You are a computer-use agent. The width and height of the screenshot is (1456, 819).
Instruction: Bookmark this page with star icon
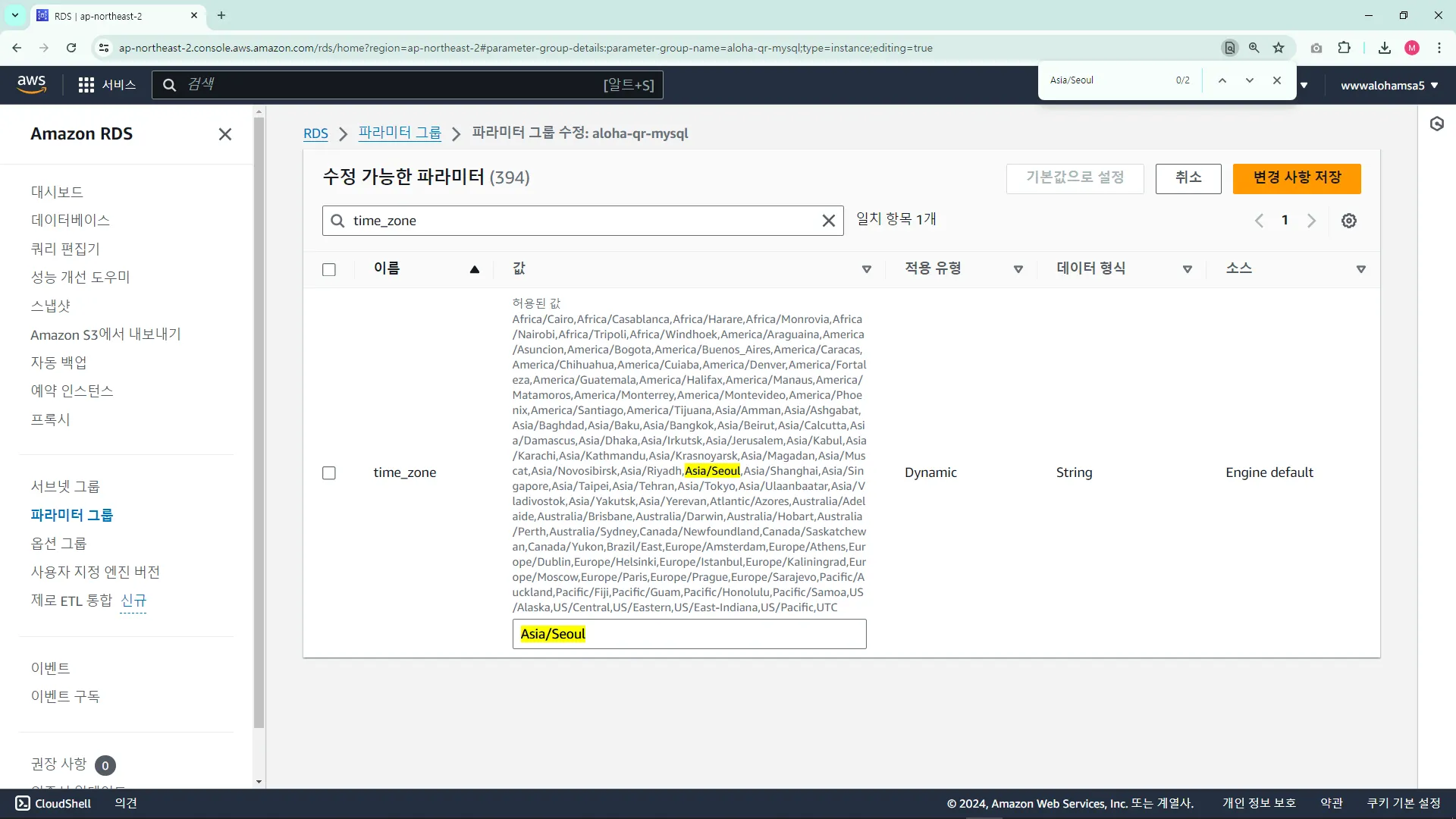click(1279, 48)
